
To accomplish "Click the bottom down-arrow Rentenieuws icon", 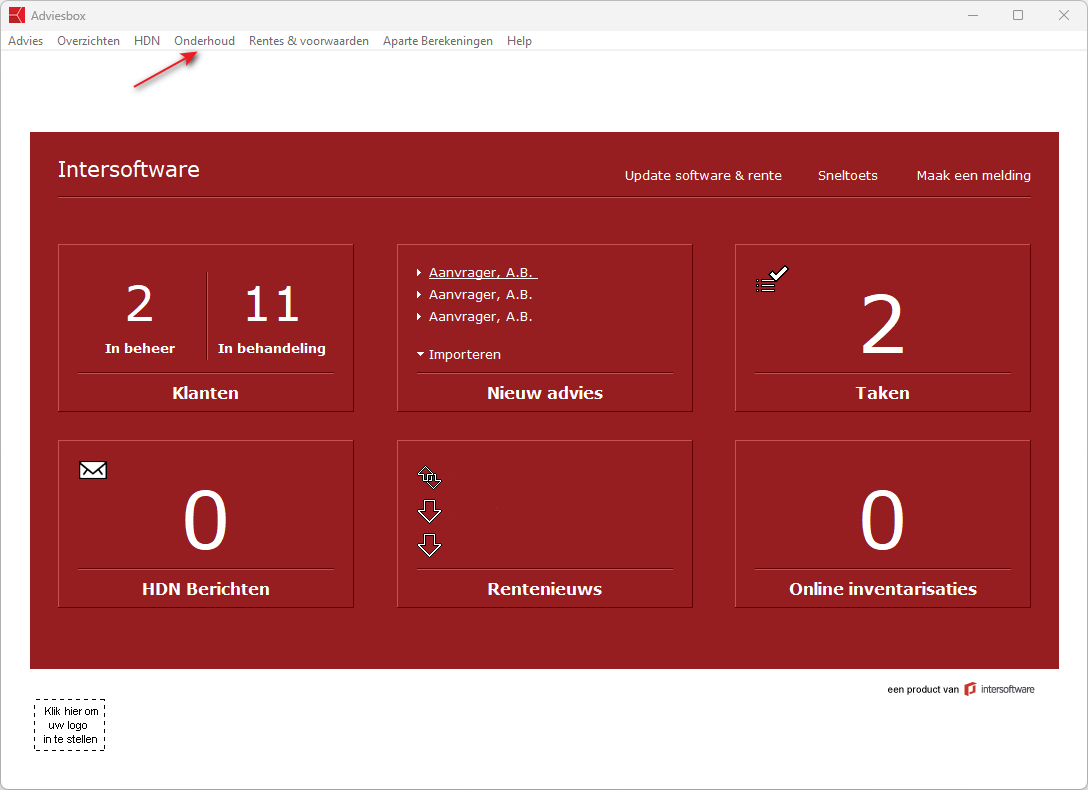I will [x=430, y=545].
